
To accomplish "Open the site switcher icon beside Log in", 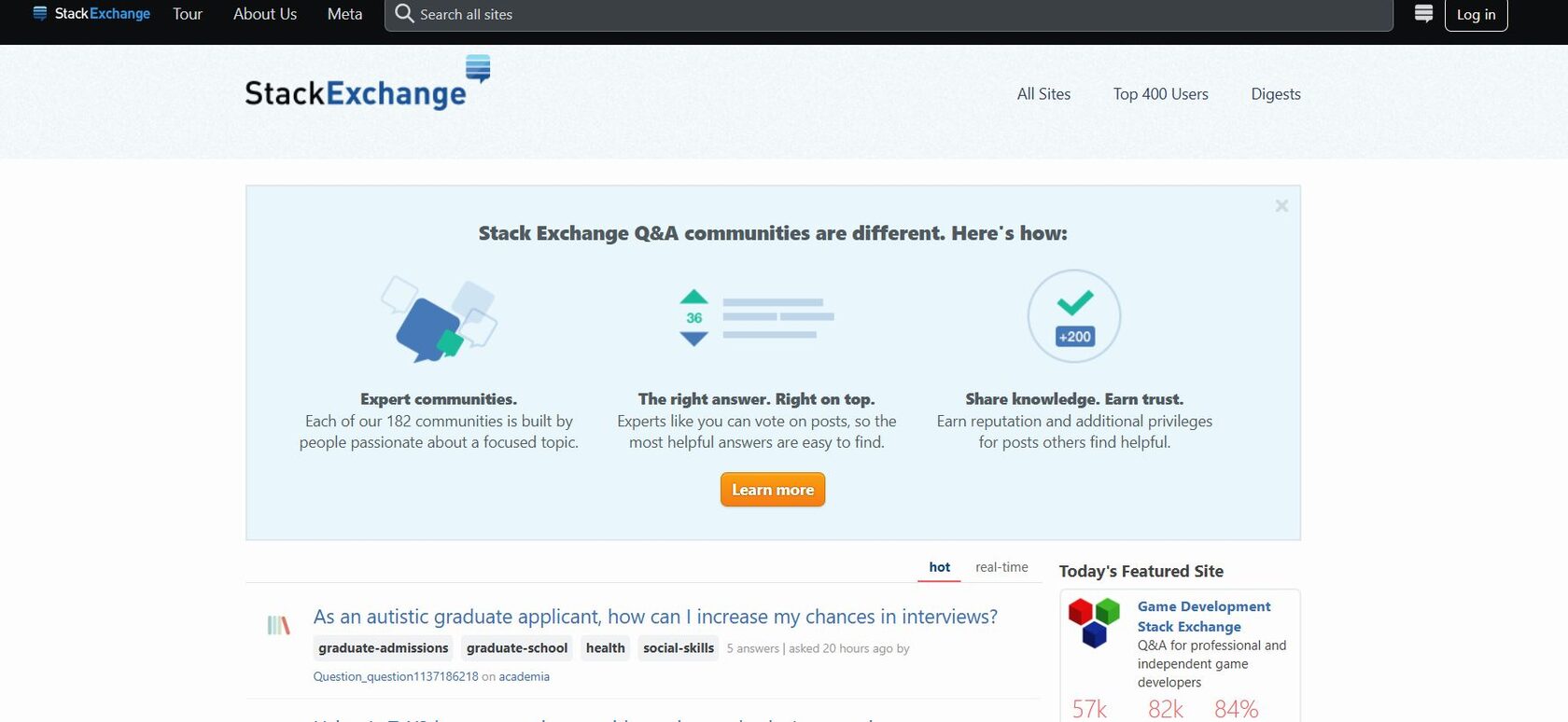I will pos(1423,14).
